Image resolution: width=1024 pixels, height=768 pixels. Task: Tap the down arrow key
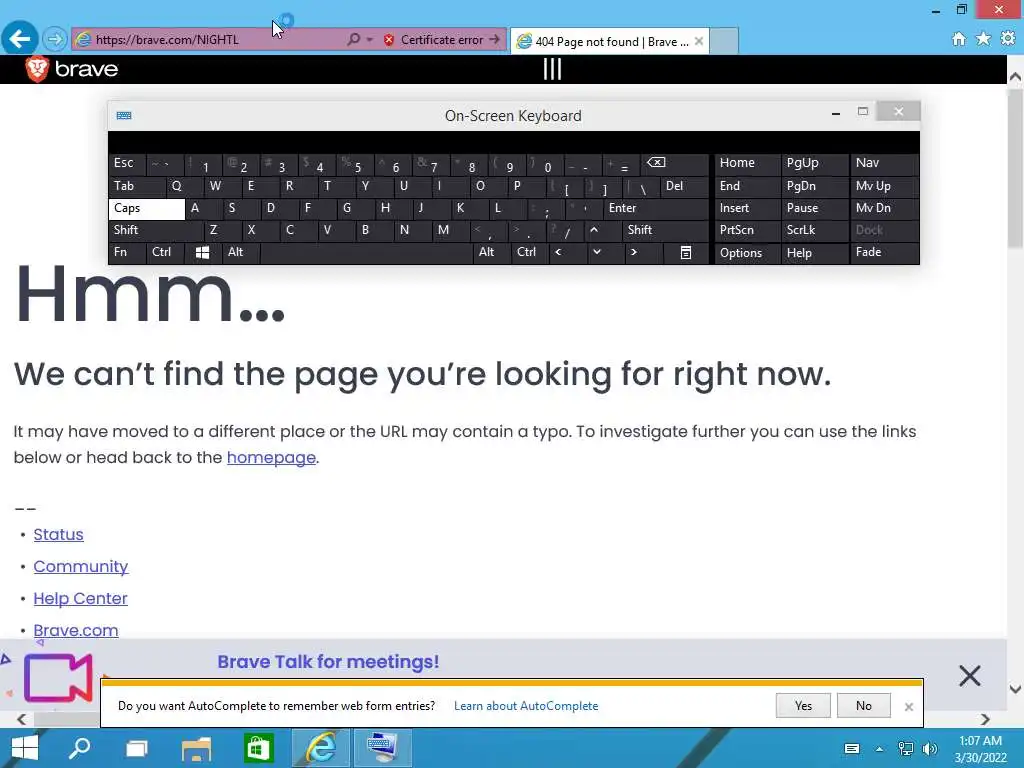[605, 252]
